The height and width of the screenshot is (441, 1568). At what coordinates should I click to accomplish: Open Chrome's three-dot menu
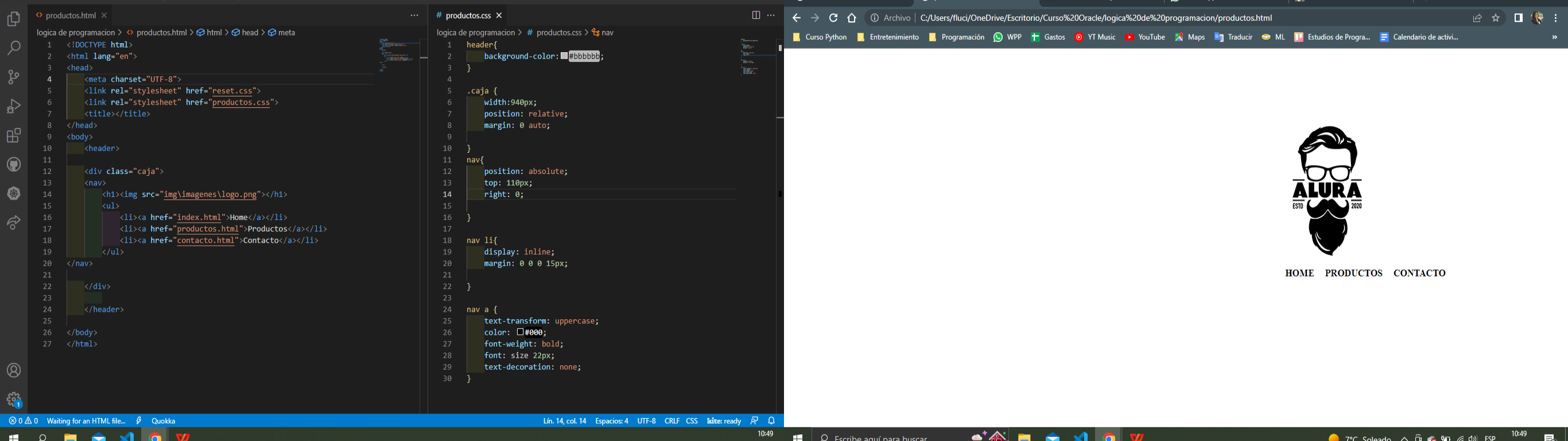pyautogui.click(x=1556, y=18)
